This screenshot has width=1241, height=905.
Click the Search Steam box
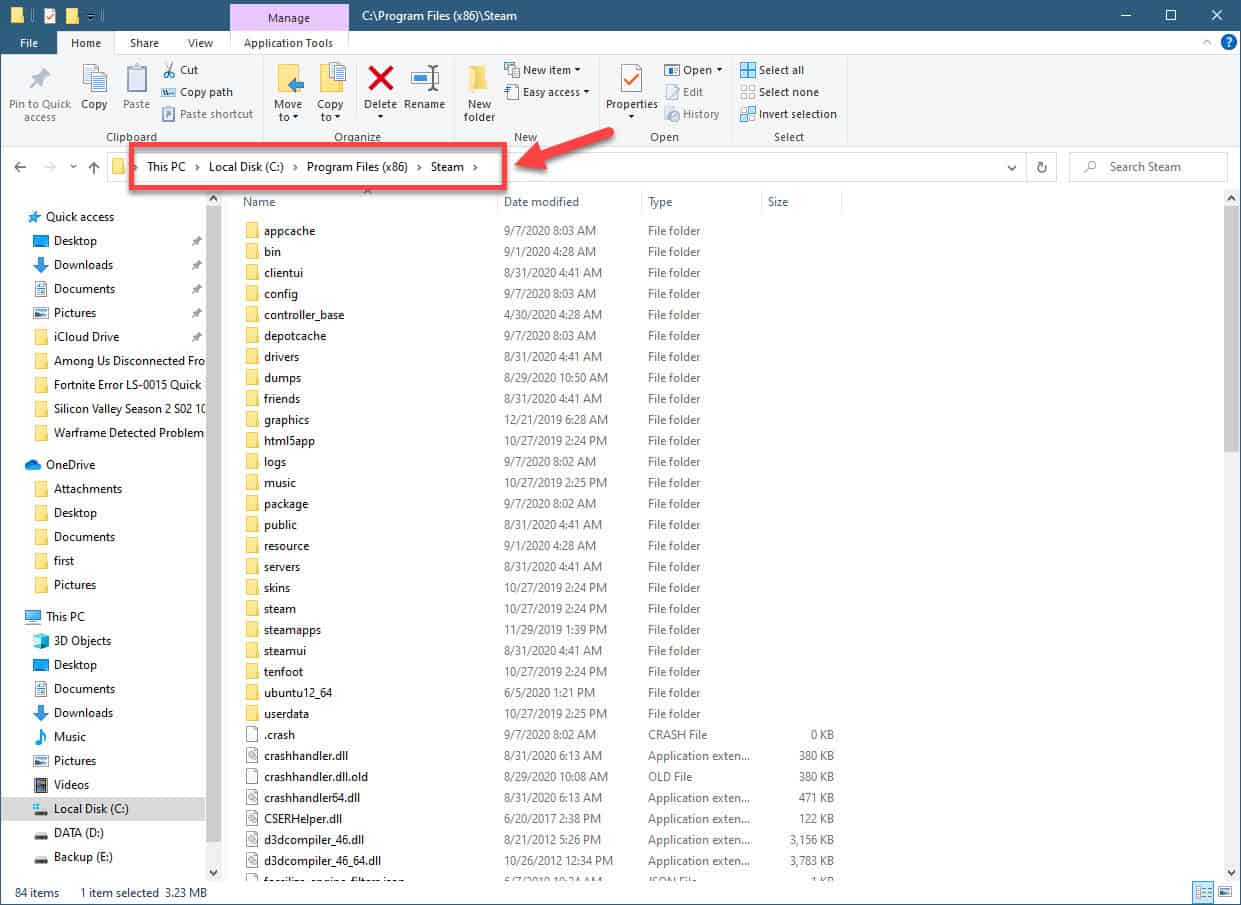point(1148,167)
